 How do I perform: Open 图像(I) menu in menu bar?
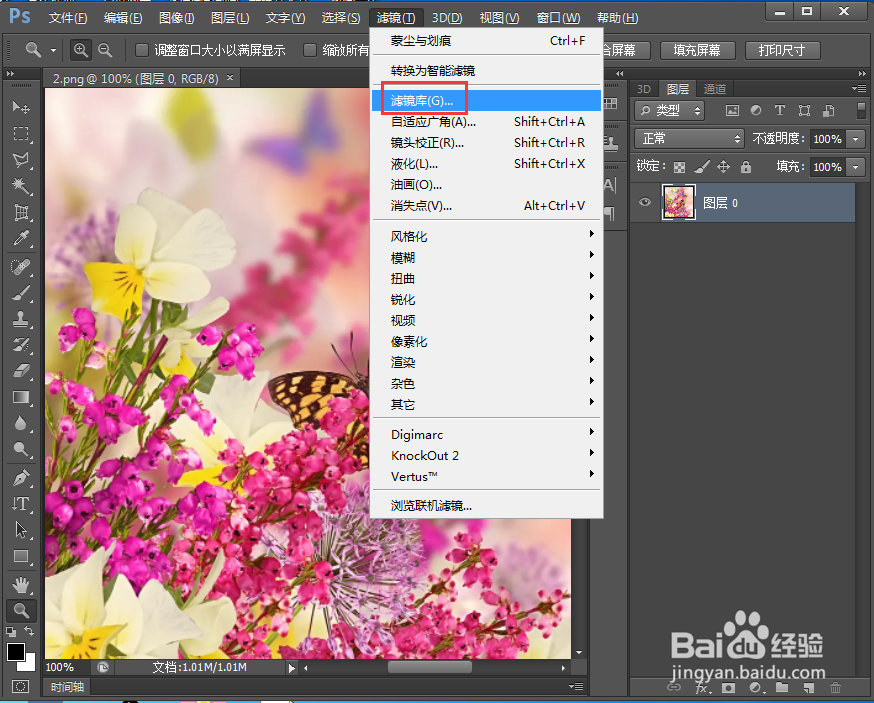click(x=176, y=18)
